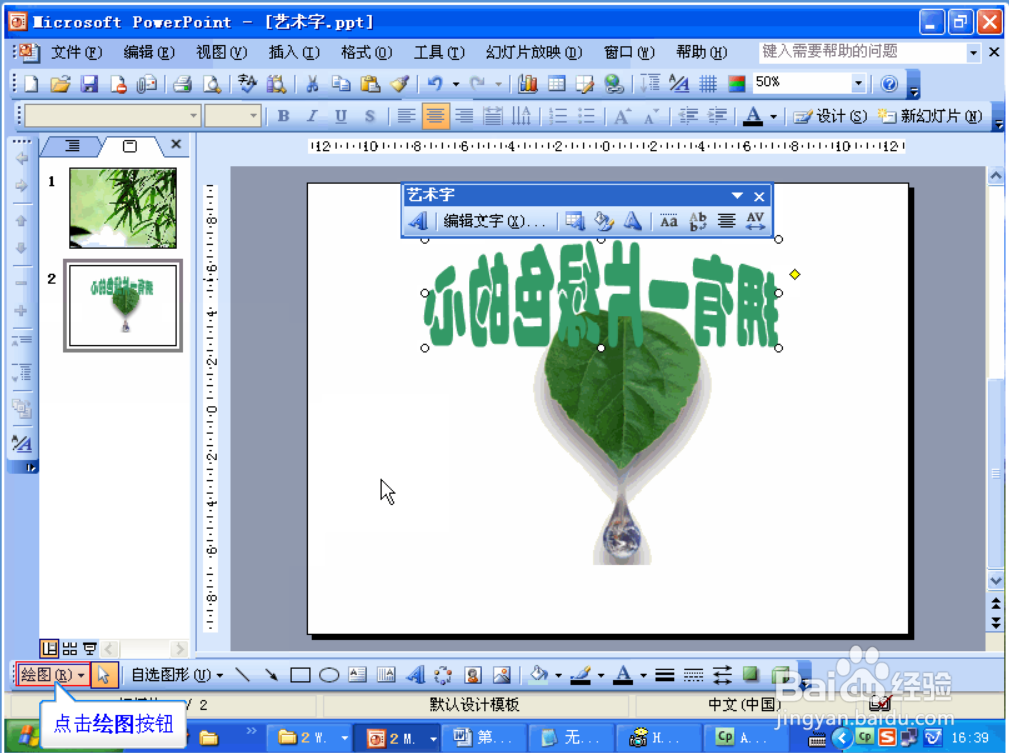Open Font Color dropdown arrow in formatting toolbar
The width and height of the screenshot is (1009, 753).
pos(773,116)
